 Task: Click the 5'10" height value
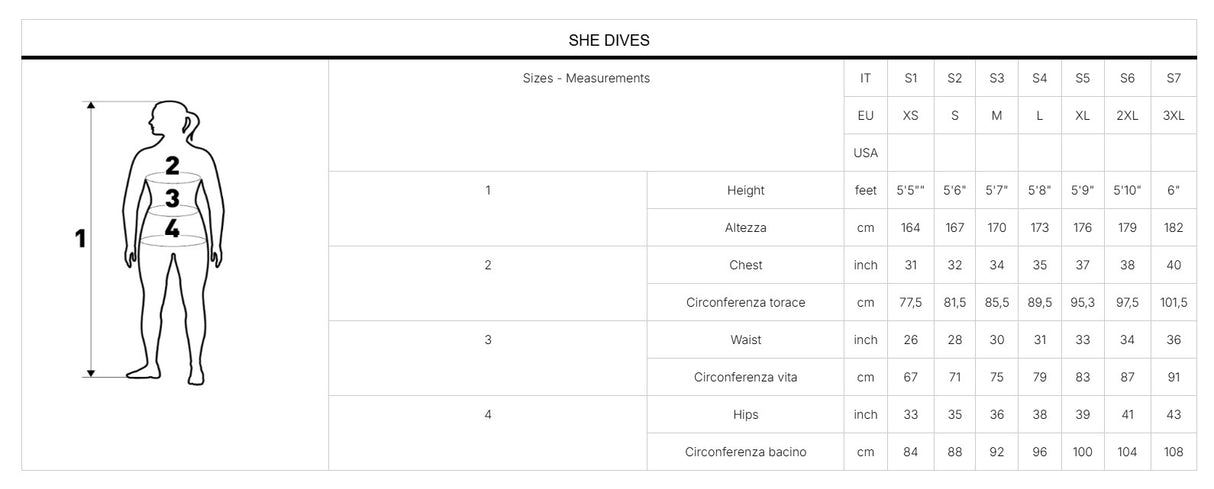pyautogui.click(x=1127, y=190)
